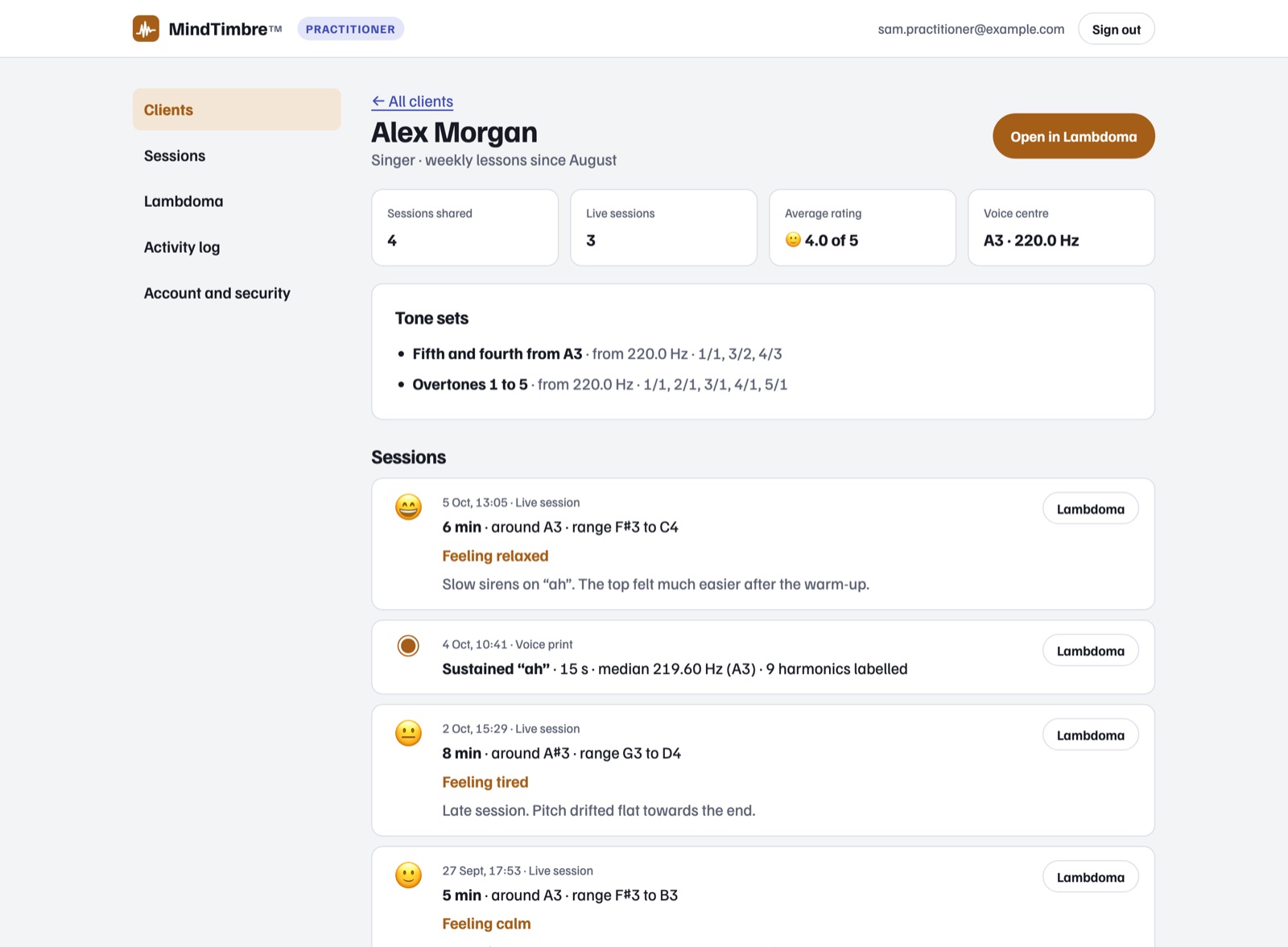Click the grinning emoji on 5 Oct session
This screenshot has width=1288, height=947.
pyautogui.click(x=408, y=507)
